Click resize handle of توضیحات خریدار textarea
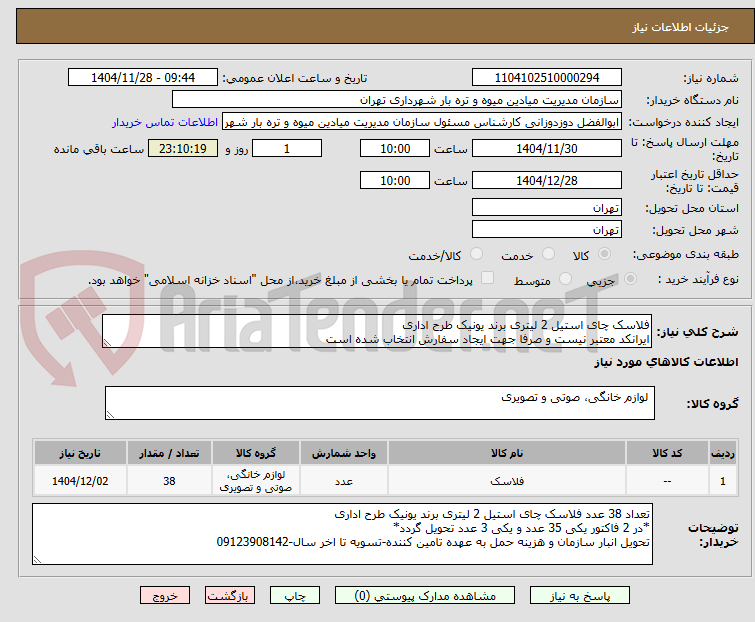Viewport: 755px width, 622px height. pyautogui.click(x=37, y=559)
